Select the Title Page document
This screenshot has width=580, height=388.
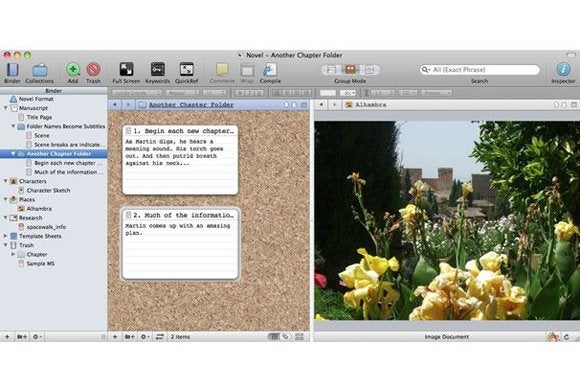pyautogui.click(x=39, y=117)
